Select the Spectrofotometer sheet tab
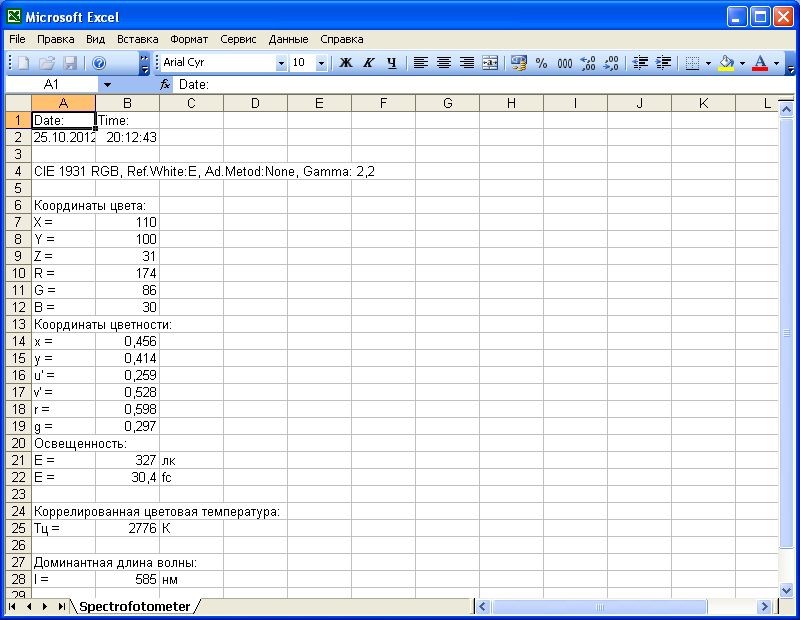 pyautogui.click(x=134, y=606)
